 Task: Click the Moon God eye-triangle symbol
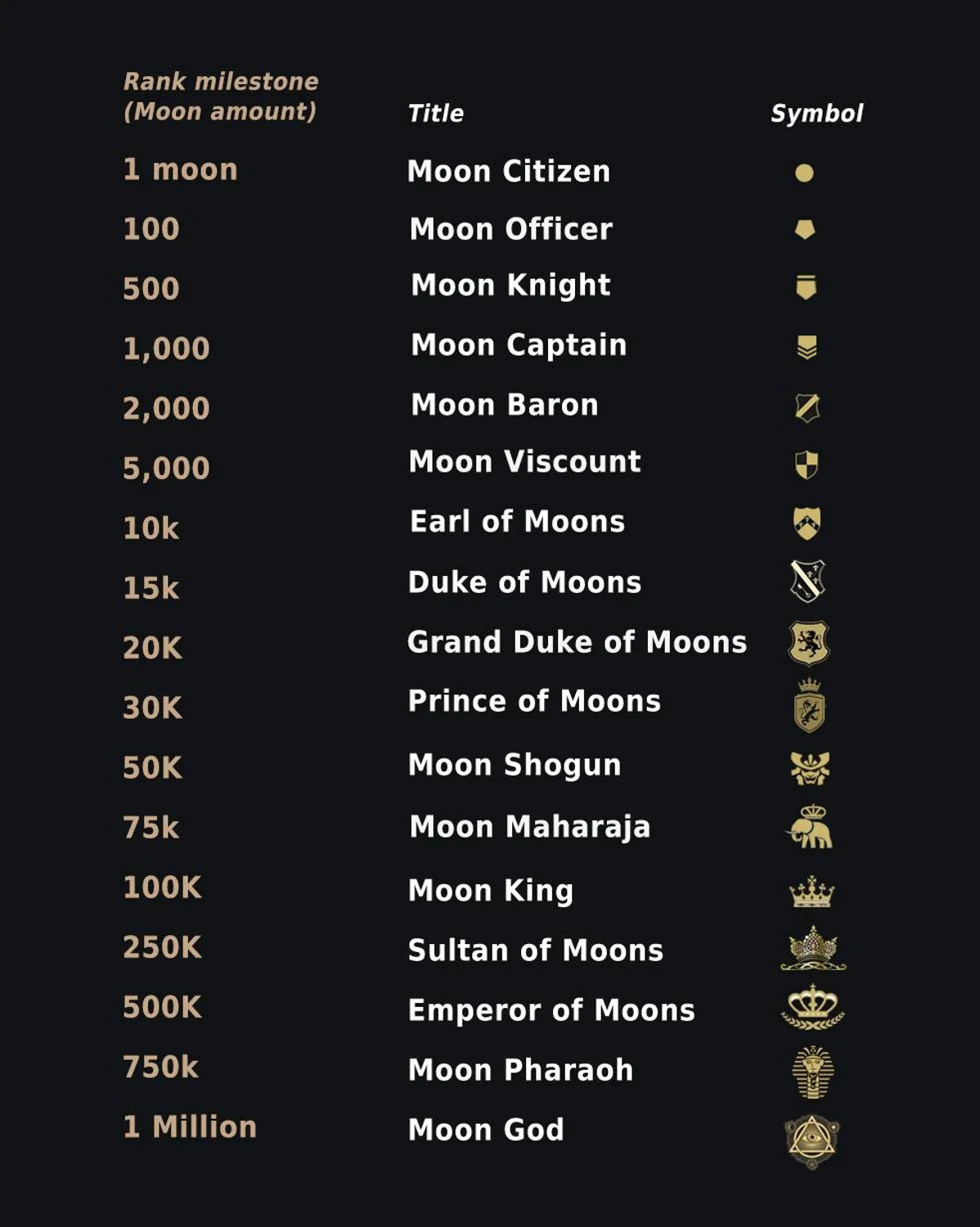pos(811,1140)
